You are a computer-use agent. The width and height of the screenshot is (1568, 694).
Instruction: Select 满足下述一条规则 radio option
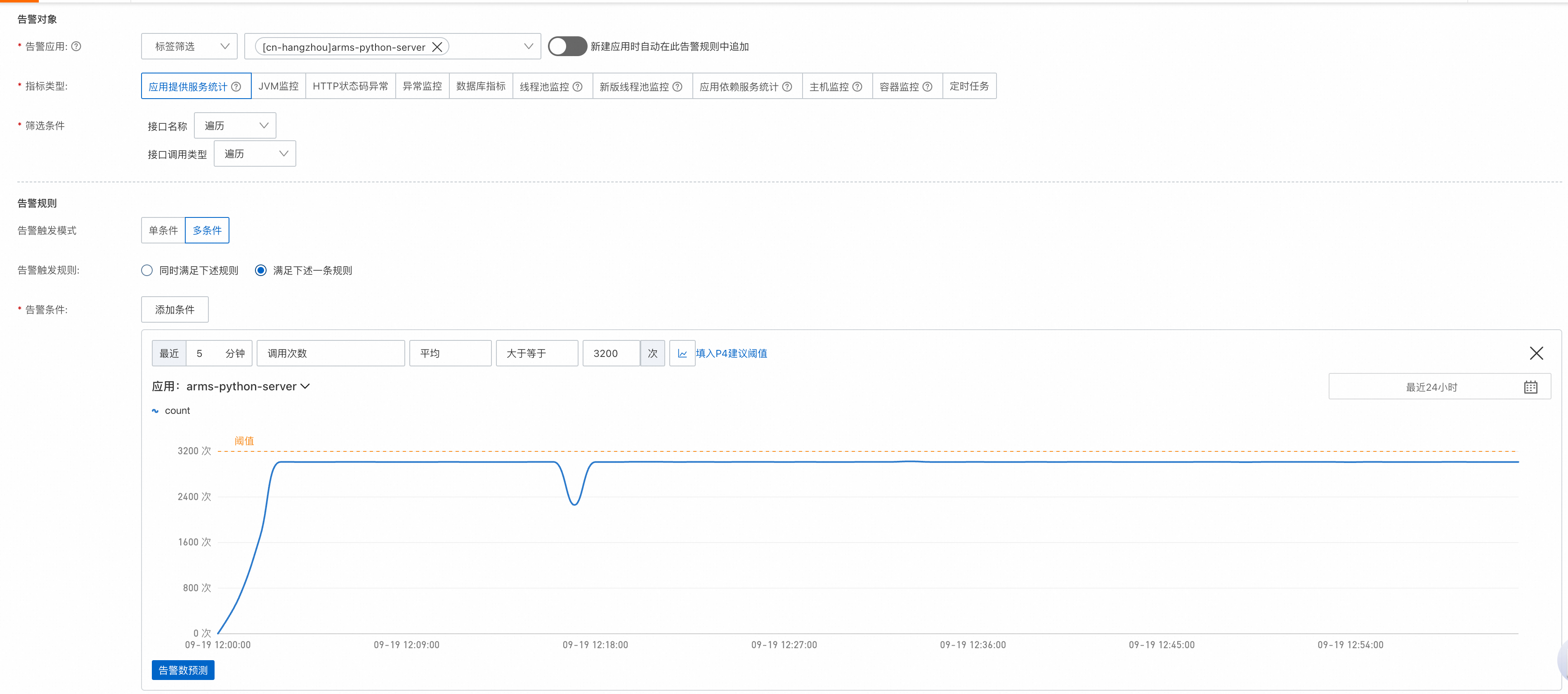(x=260, y=270)
